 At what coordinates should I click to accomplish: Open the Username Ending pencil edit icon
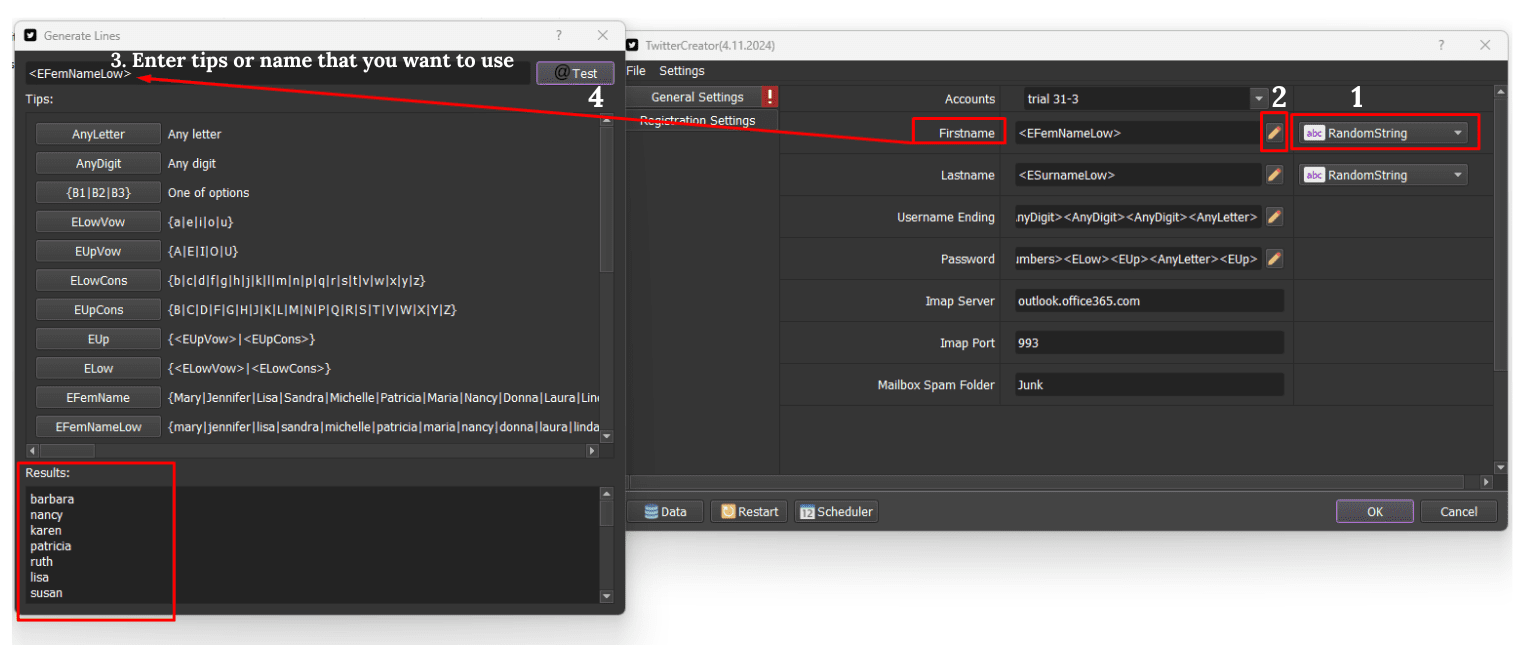1274,217
